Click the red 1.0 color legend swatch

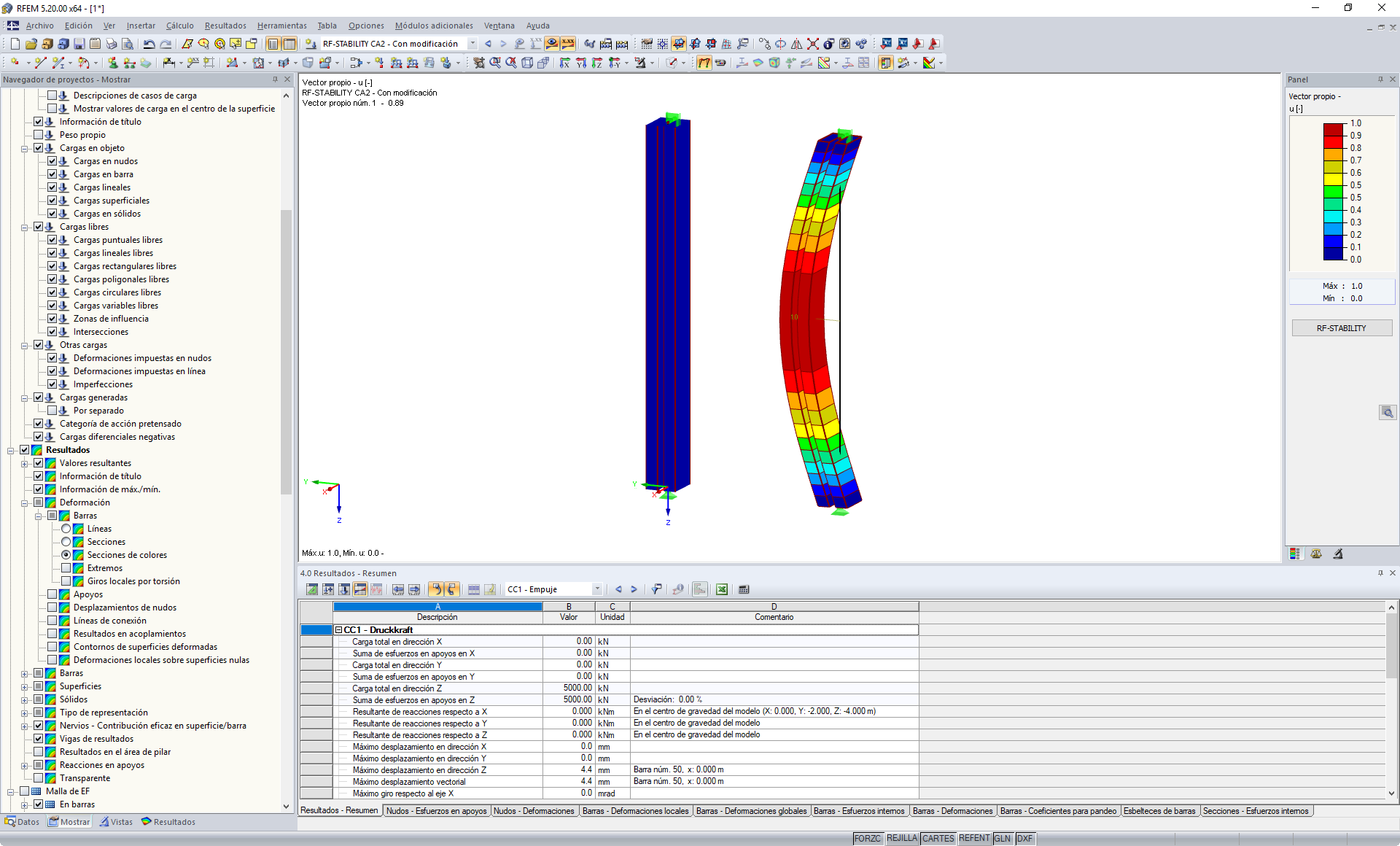pos(1334,129)
